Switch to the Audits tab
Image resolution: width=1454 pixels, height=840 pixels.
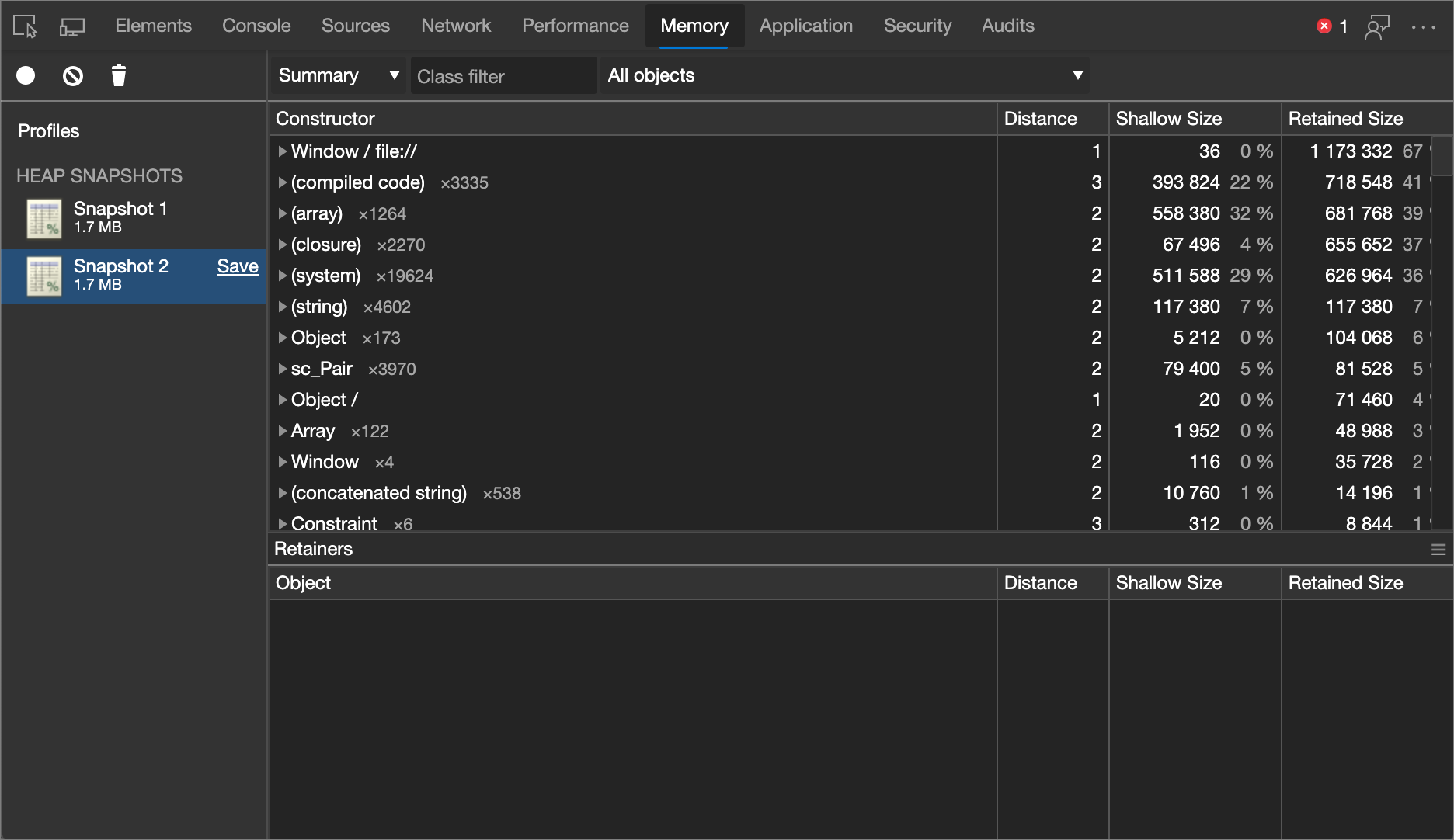[x=1007, y=26]
